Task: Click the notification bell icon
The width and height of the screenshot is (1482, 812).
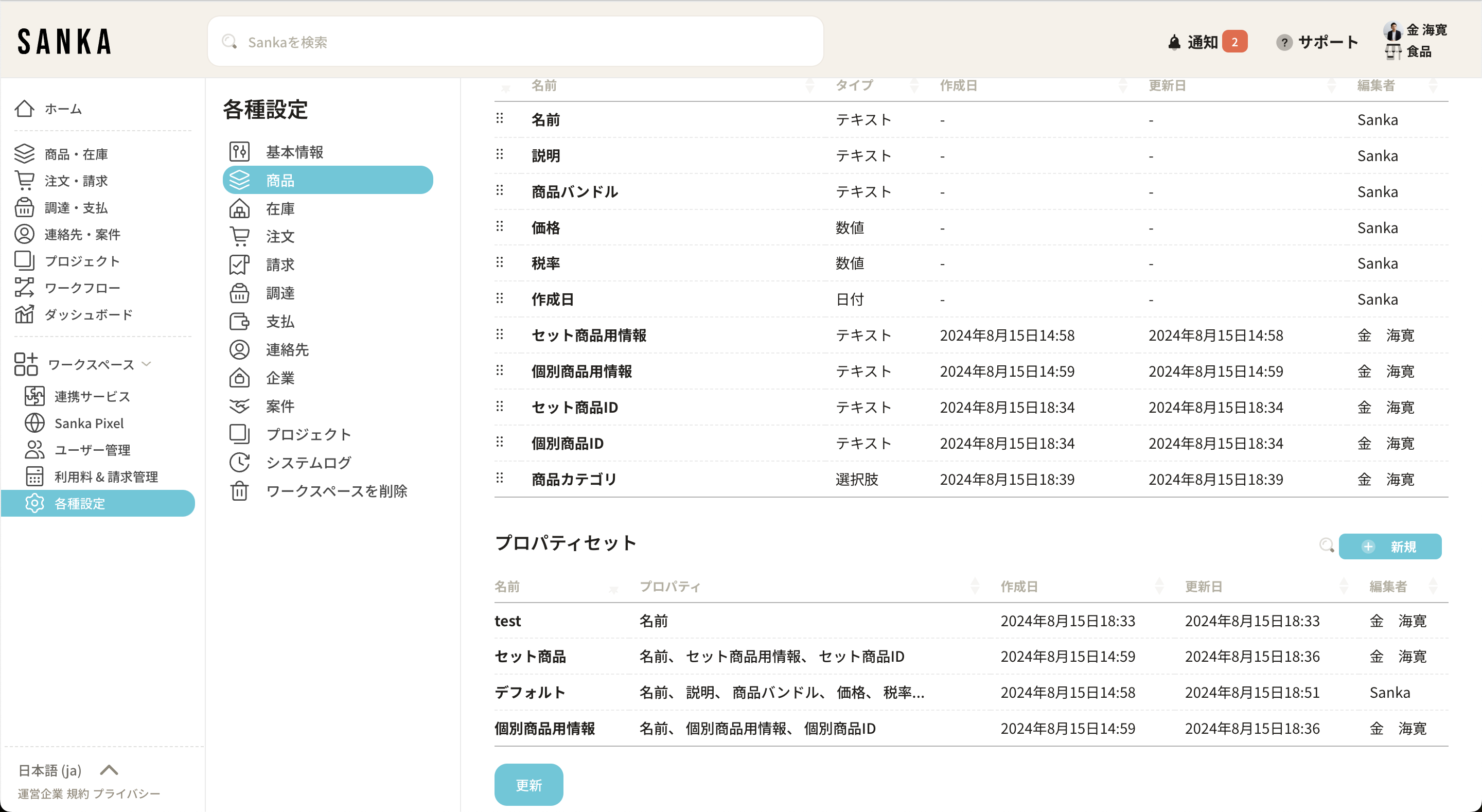Action: [x=1174, y=42]
